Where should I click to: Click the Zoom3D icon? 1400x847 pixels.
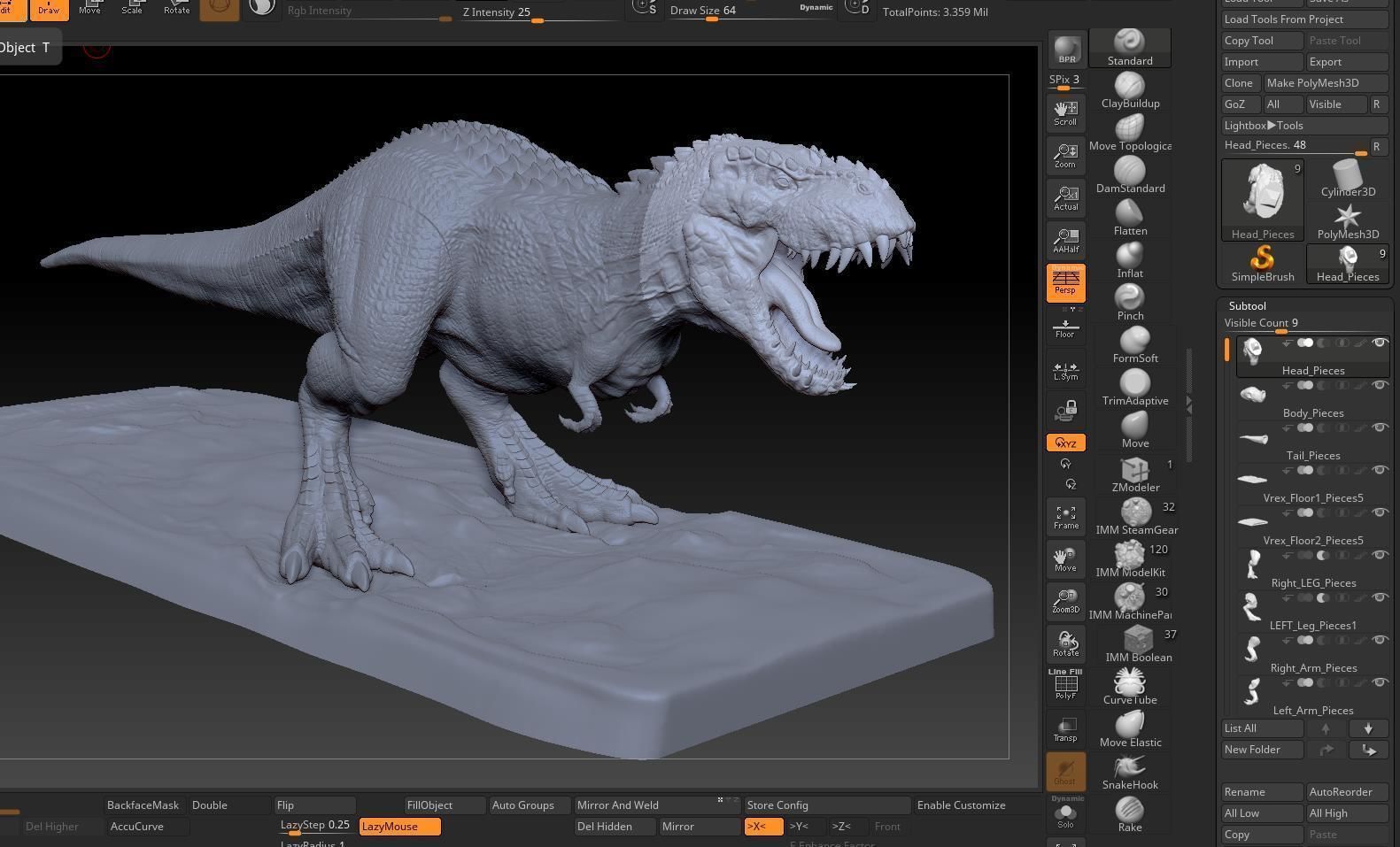pyautogui.click(x=1065, y=602)
